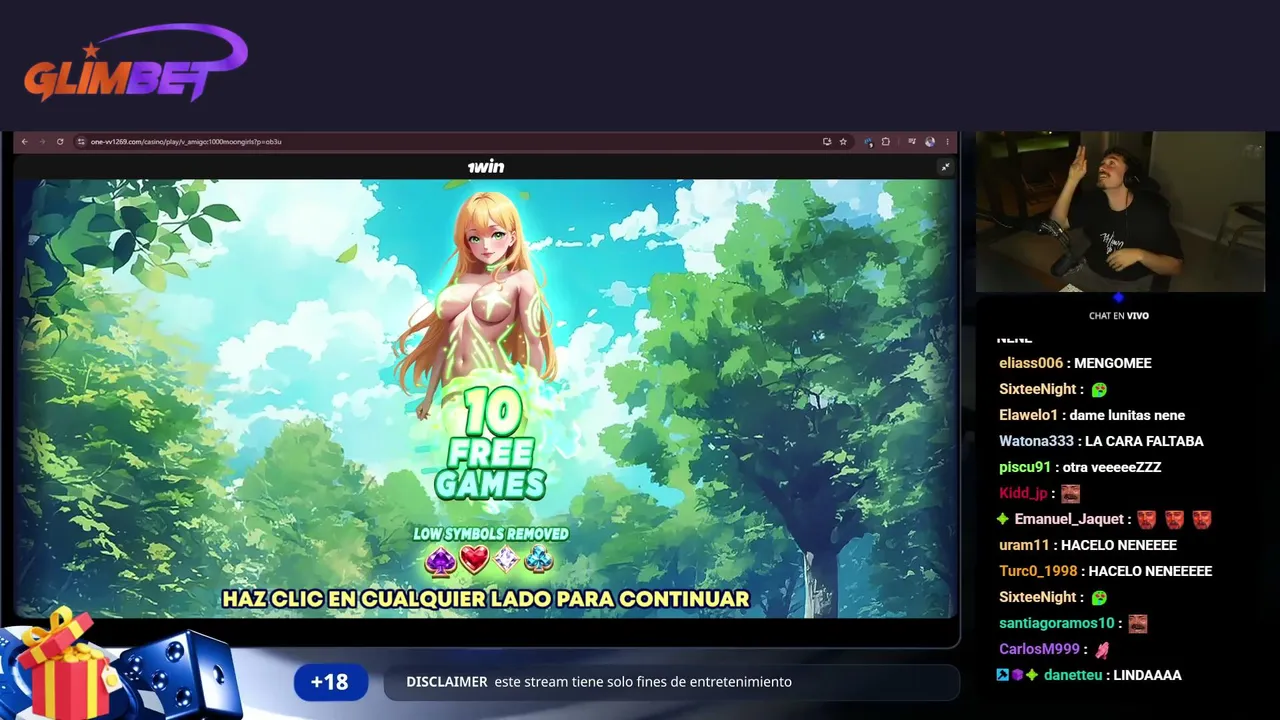Click username Elawelo1 in chat
This screenshot has width=1280, height=720.
(1028, 415)
